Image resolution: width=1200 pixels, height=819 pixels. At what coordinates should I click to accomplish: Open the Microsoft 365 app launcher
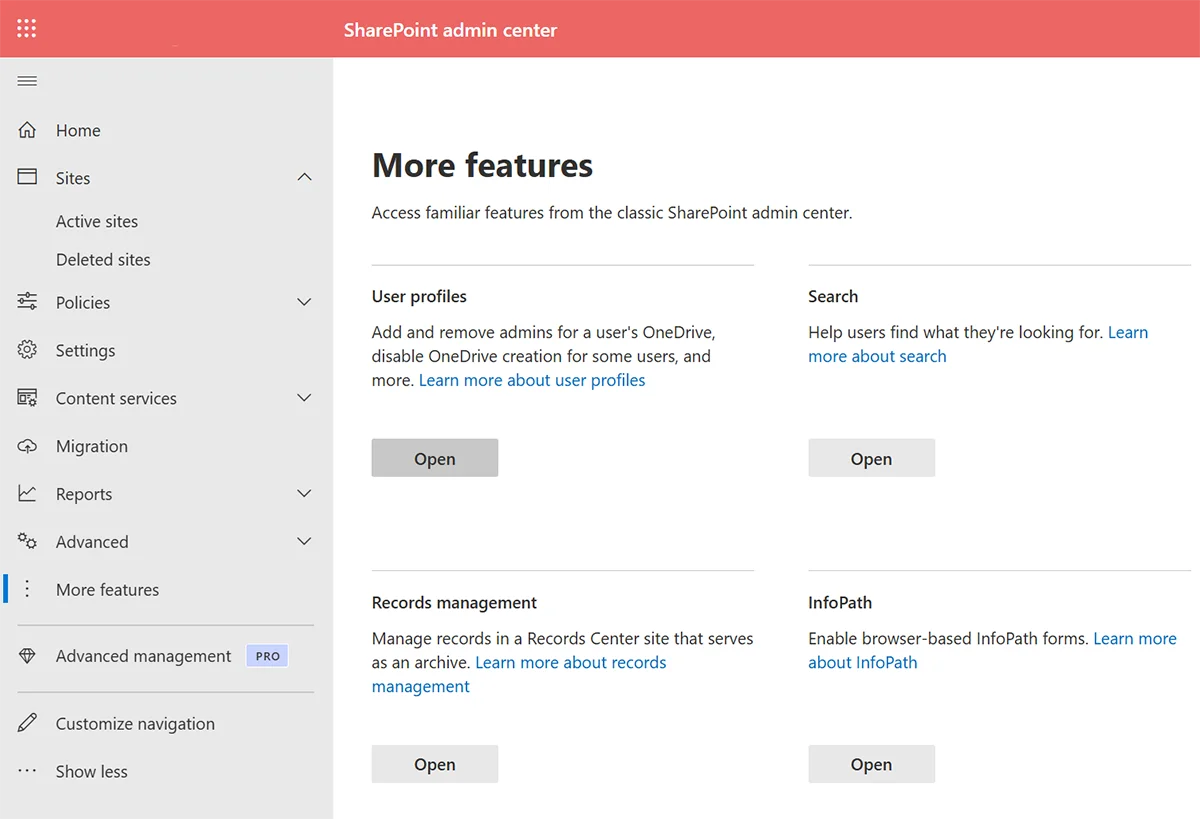click(x=26, y=28)
